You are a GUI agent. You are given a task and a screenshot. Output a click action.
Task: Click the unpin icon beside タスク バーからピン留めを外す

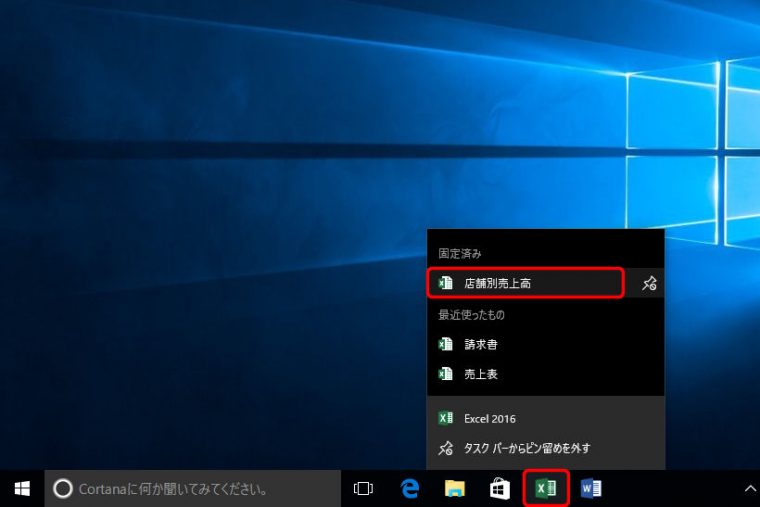click(x=445, y=448)
